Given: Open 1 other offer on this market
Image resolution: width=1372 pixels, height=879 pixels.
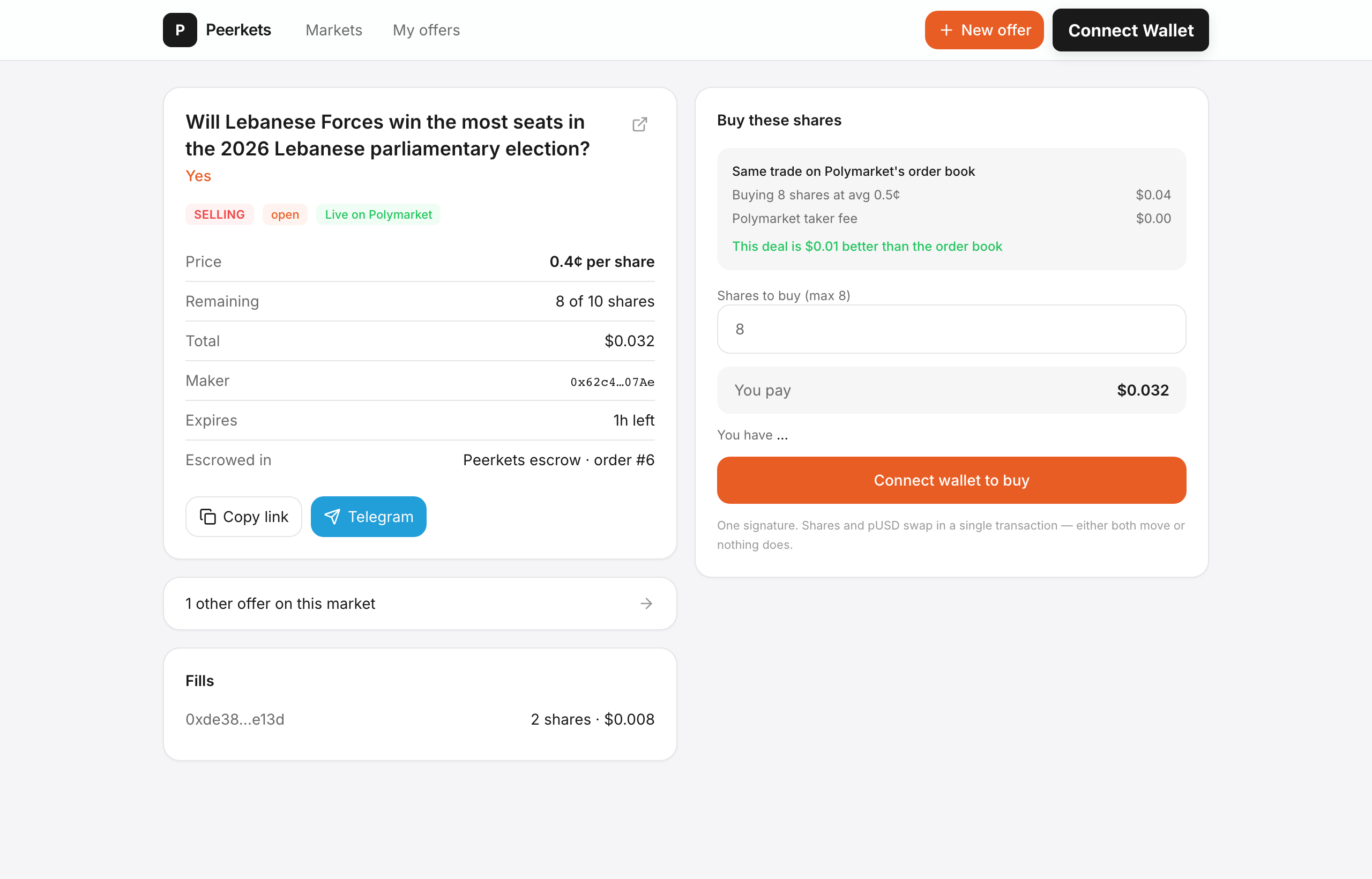Looking at the screenshot, I should coord(420,604).
